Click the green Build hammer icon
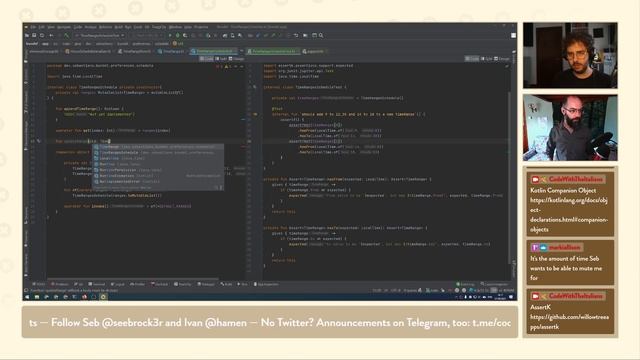640x360 pixels. click(66, 36)
